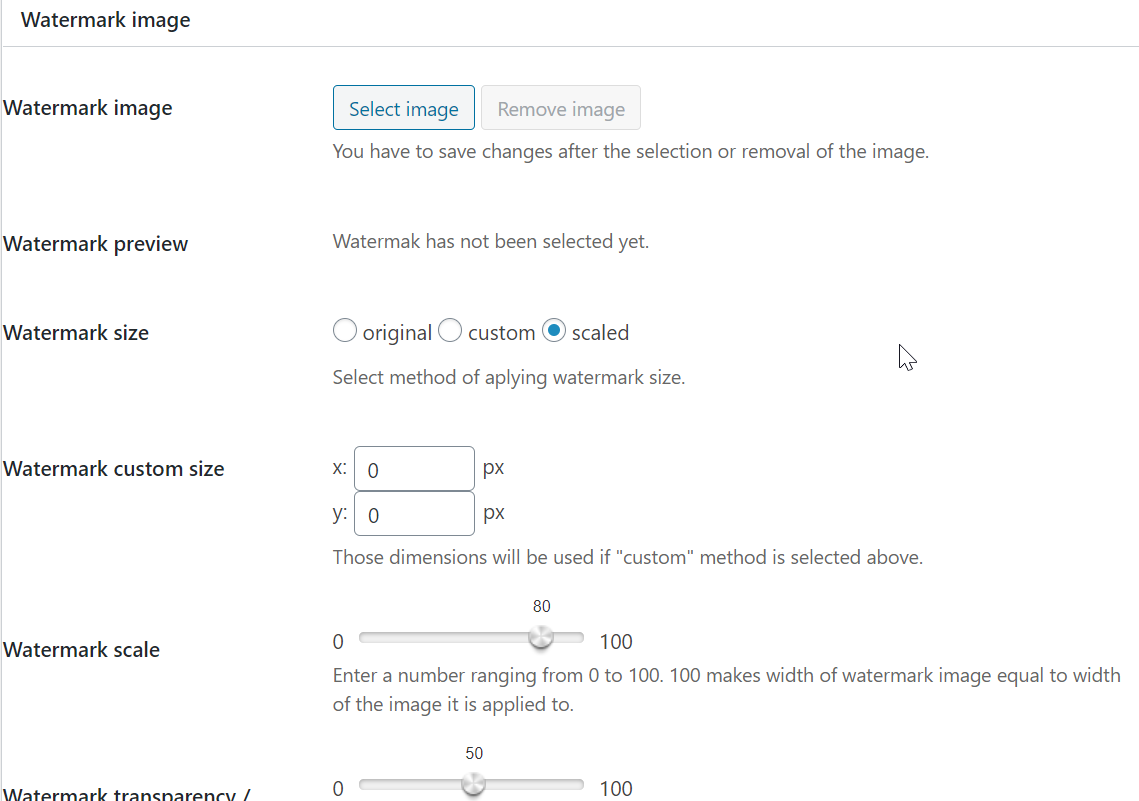
Task: Click the 80 value above scale slider
Action: tap(541, 606)
